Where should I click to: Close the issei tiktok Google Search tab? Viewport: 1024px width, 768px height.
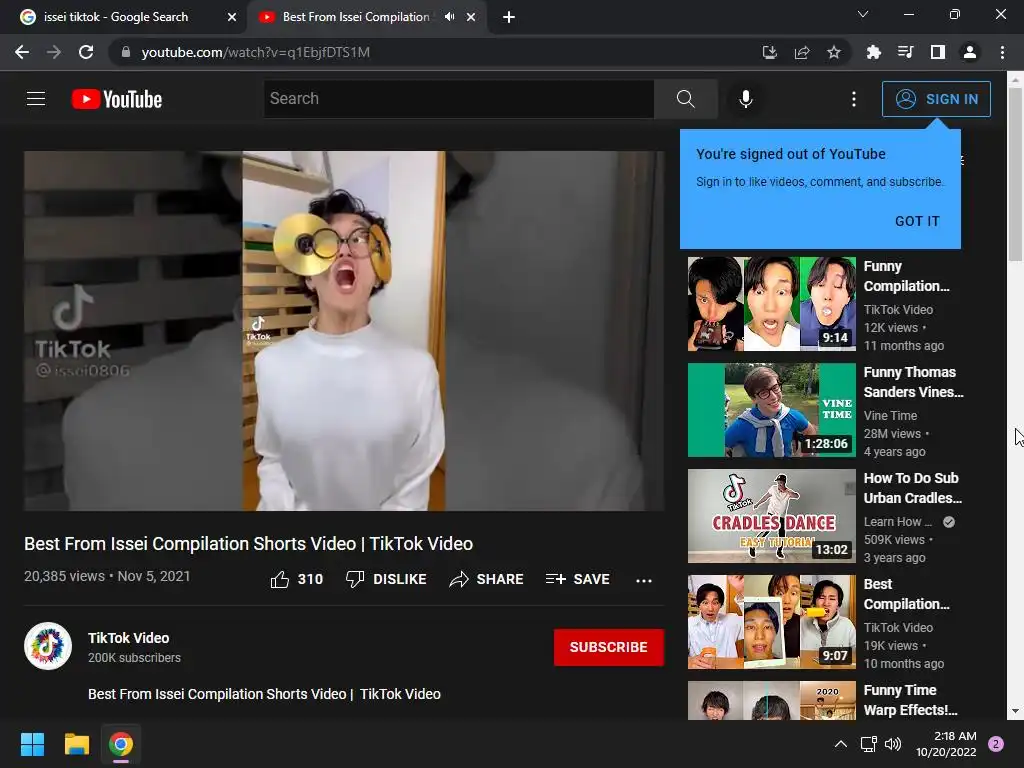pos(232,17)
